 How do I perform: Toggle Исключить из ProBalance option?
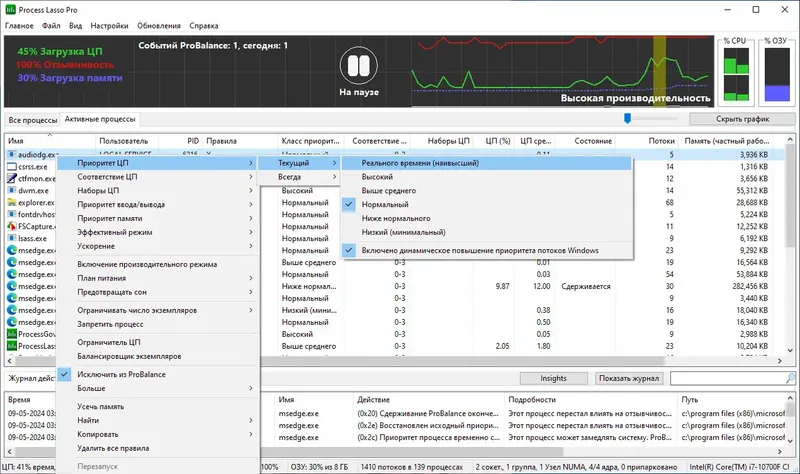click(x=157, y=374)
